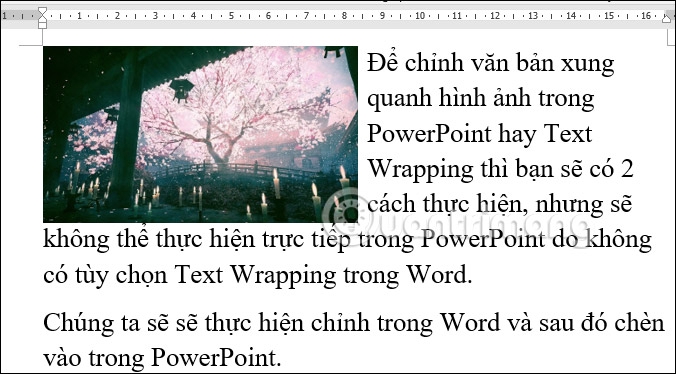The width and height of the screenshot is (676, 374).
Task: Click the Left Indent square on ruler
Action: pos(42,25)
